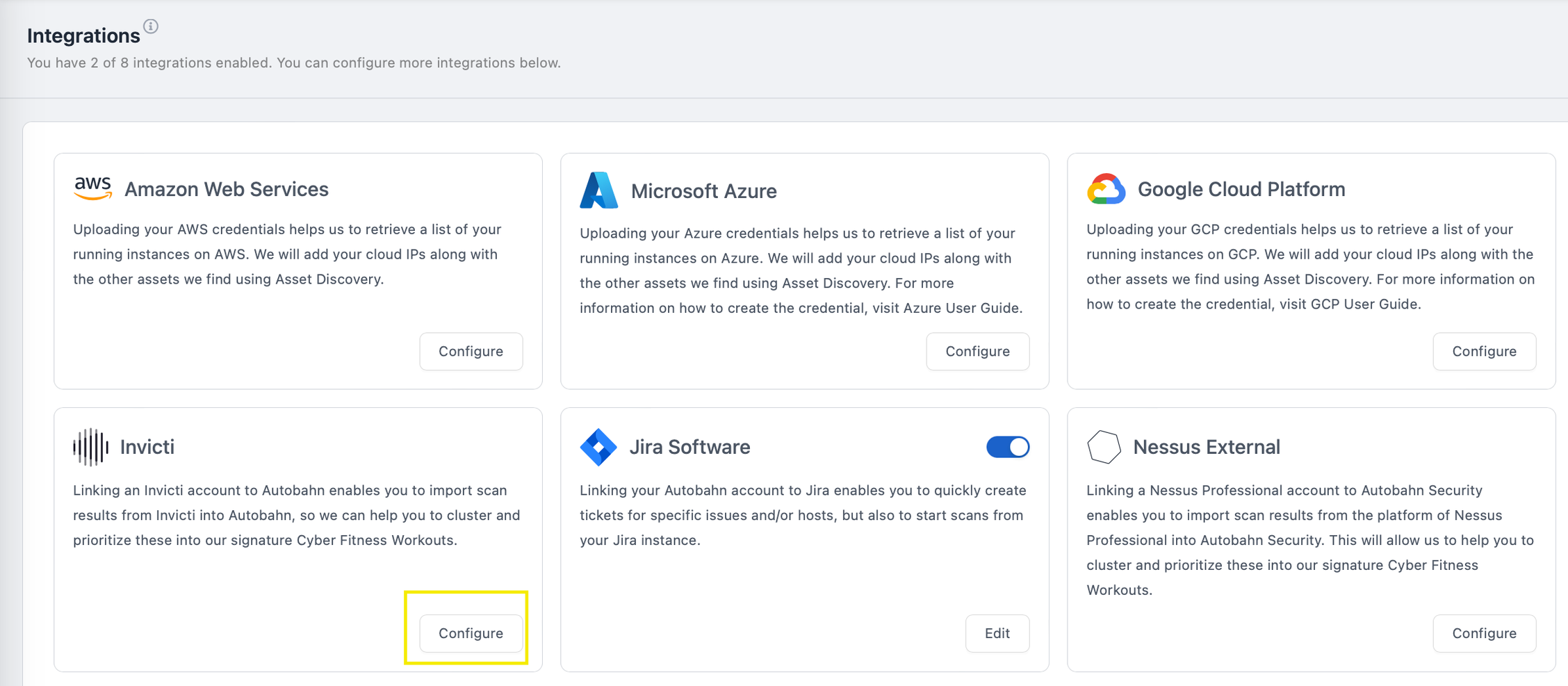Configure the Microsoft Azure integration

[978, 351]
